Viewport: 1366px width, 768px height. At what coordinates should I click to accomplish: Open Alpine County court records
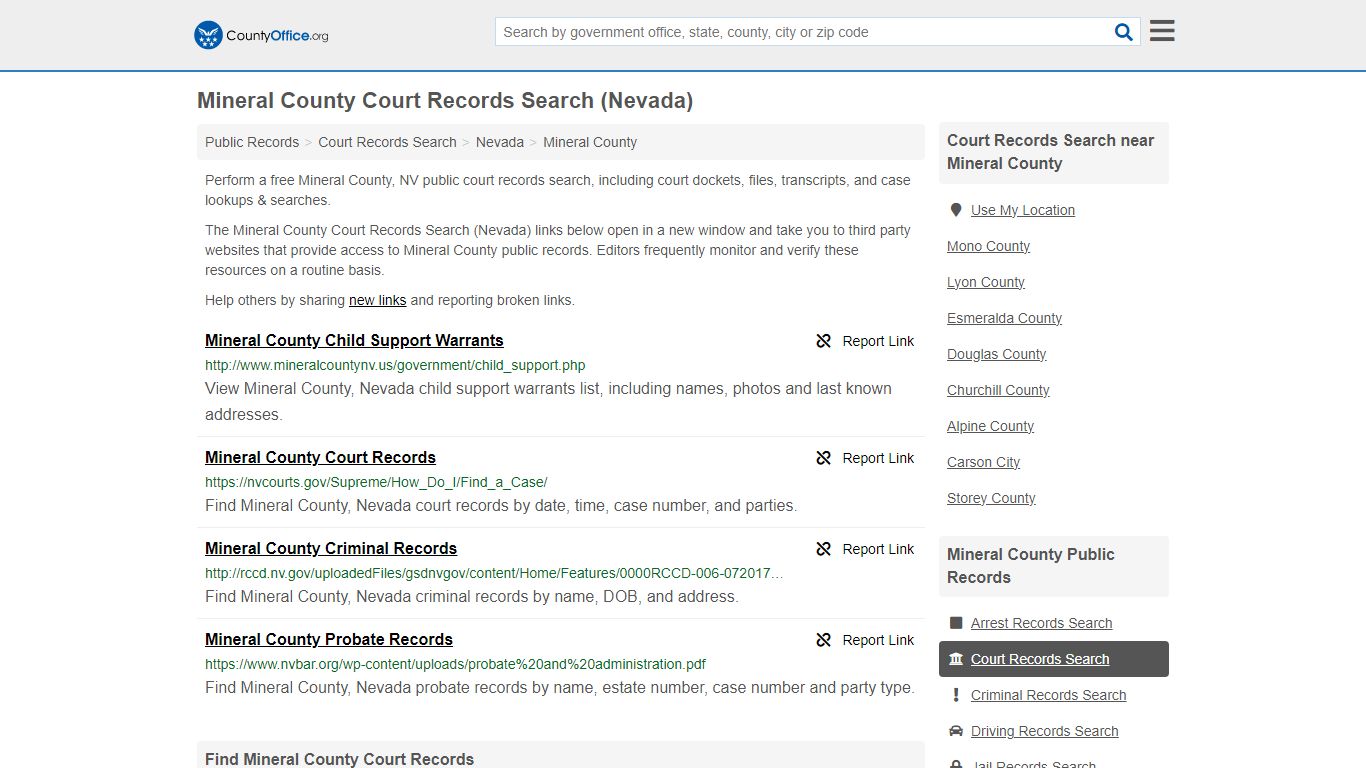tap(990, 426)
